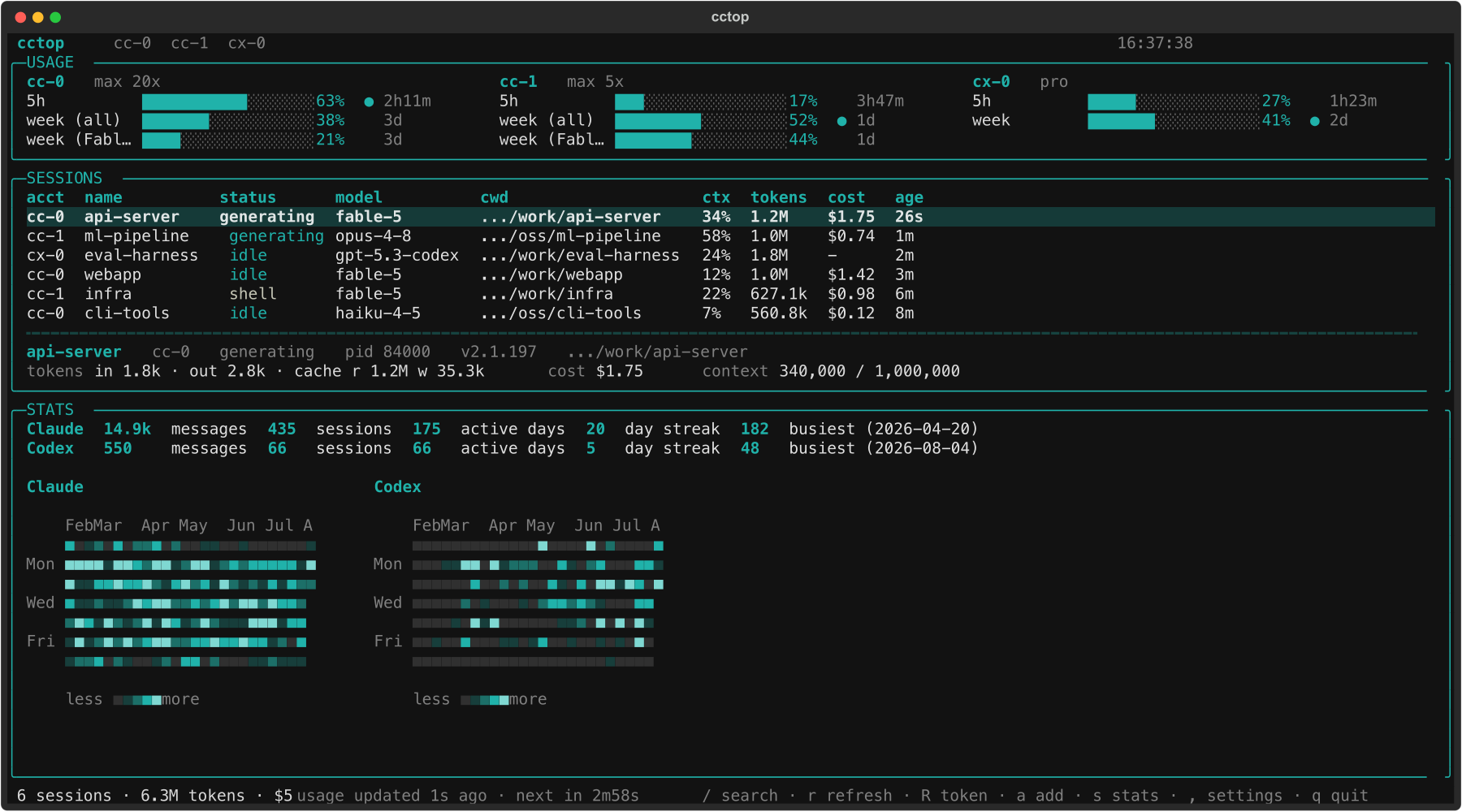This screenshot has height=812, width=1462.
Task: Click the cc-0 week (all) bar at 38%
Action: coord(227,121)
